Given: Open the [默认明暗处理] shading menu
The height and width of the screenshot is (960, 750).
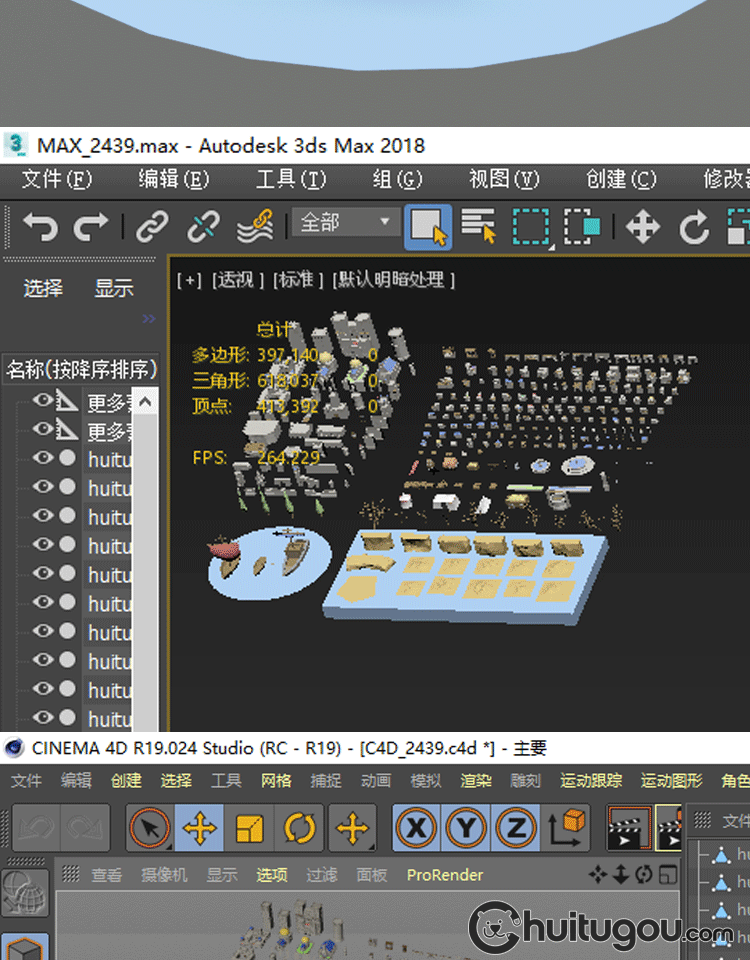Looking at the screenshot, I should pos(394,280).
